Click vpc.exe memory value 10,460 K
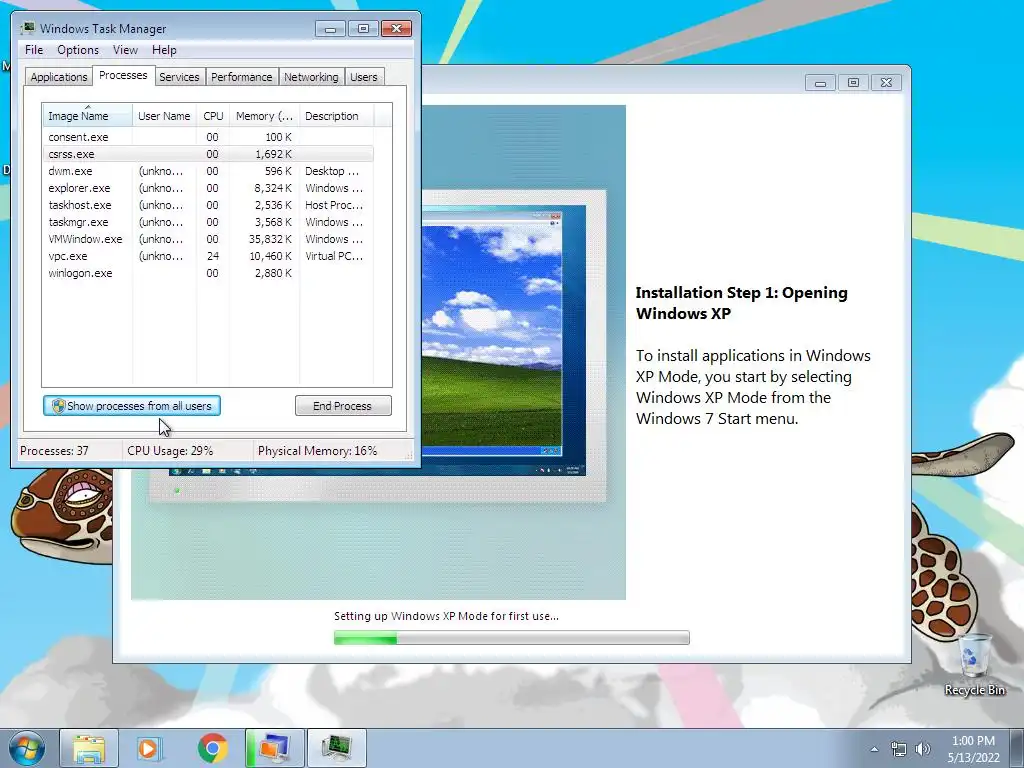The width and height of the screenshot is (1024, 768). pyautogui.click(x=270, y=256)
